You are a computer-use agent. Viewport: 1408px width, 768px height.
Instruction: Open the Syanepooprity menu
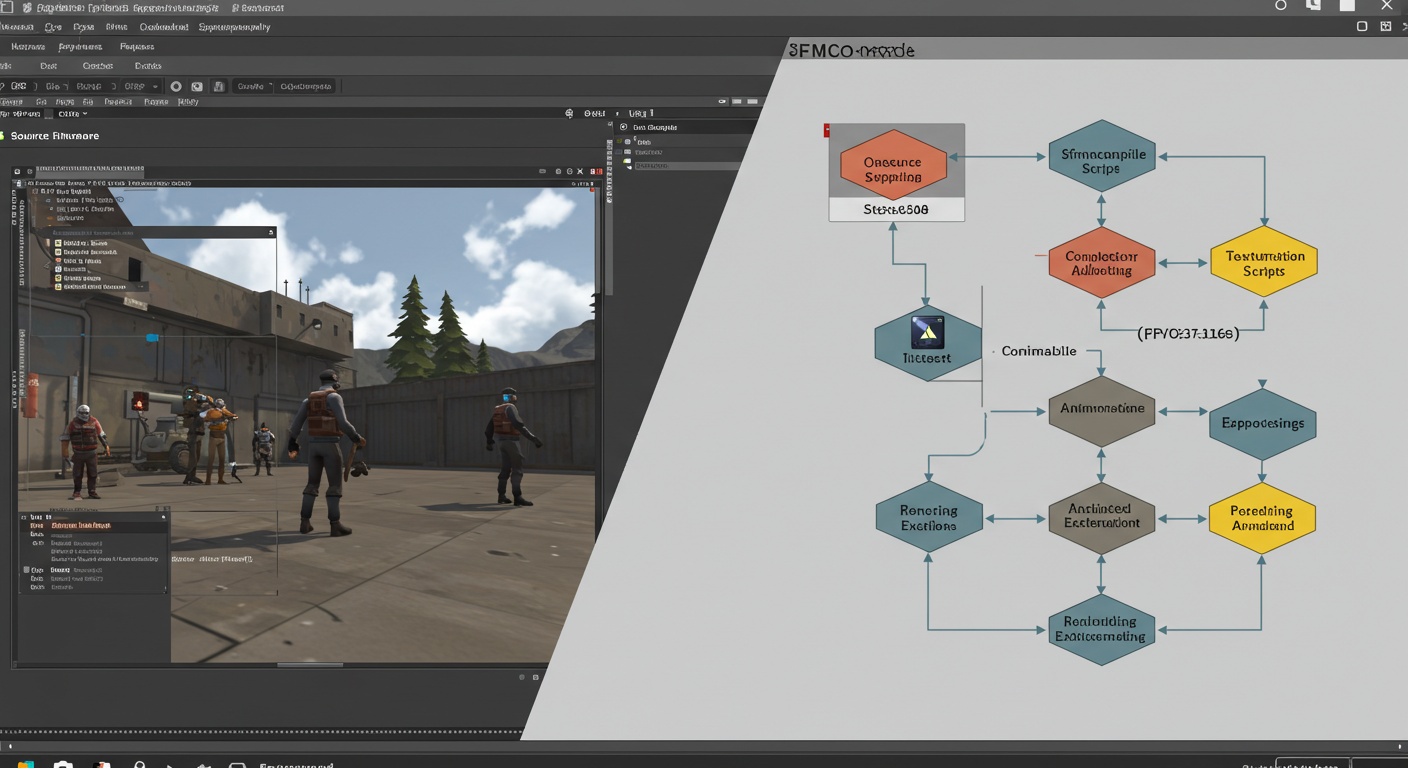235,28
